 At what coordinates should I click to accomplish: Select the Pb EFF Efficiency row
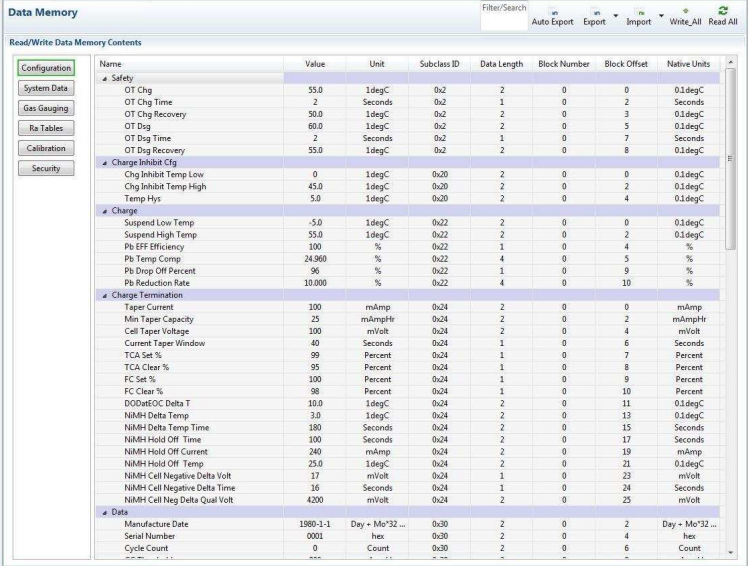(x=407, y=247)
